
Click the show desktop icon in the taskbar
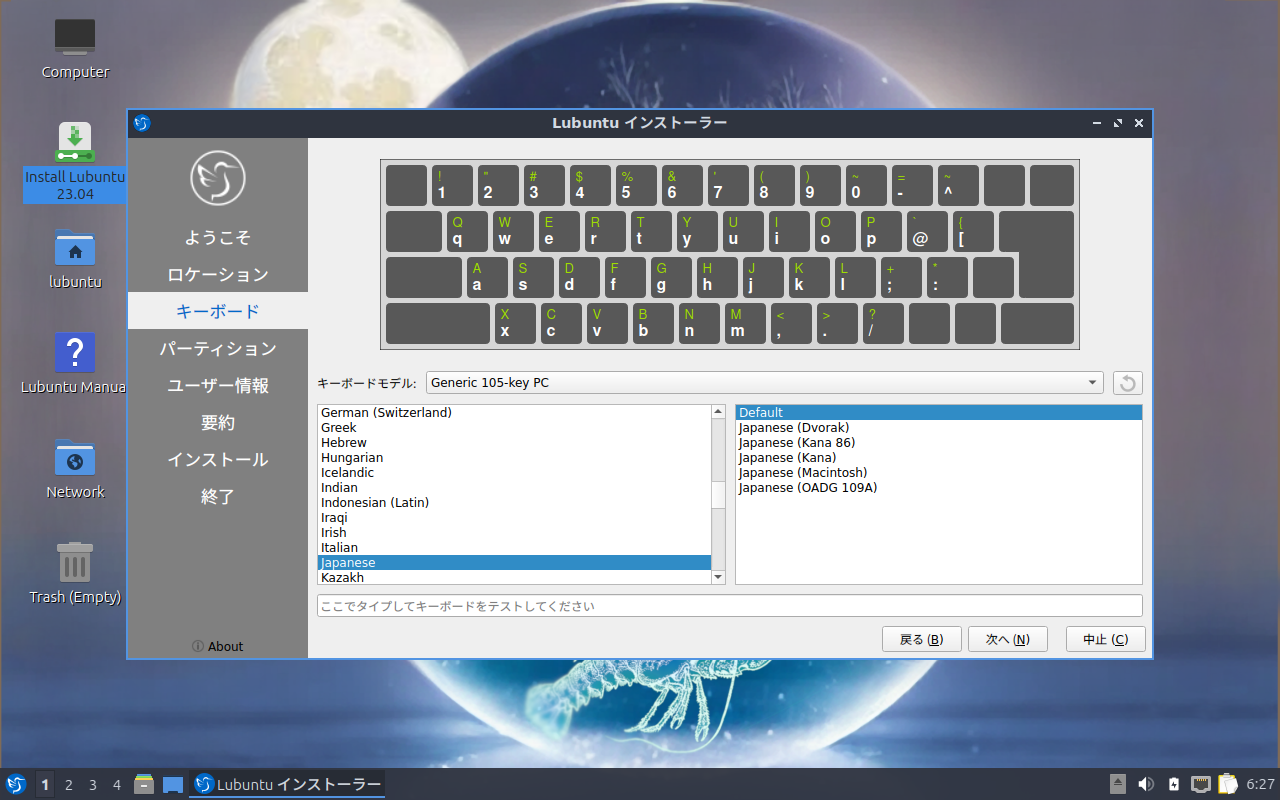(173, 784)
